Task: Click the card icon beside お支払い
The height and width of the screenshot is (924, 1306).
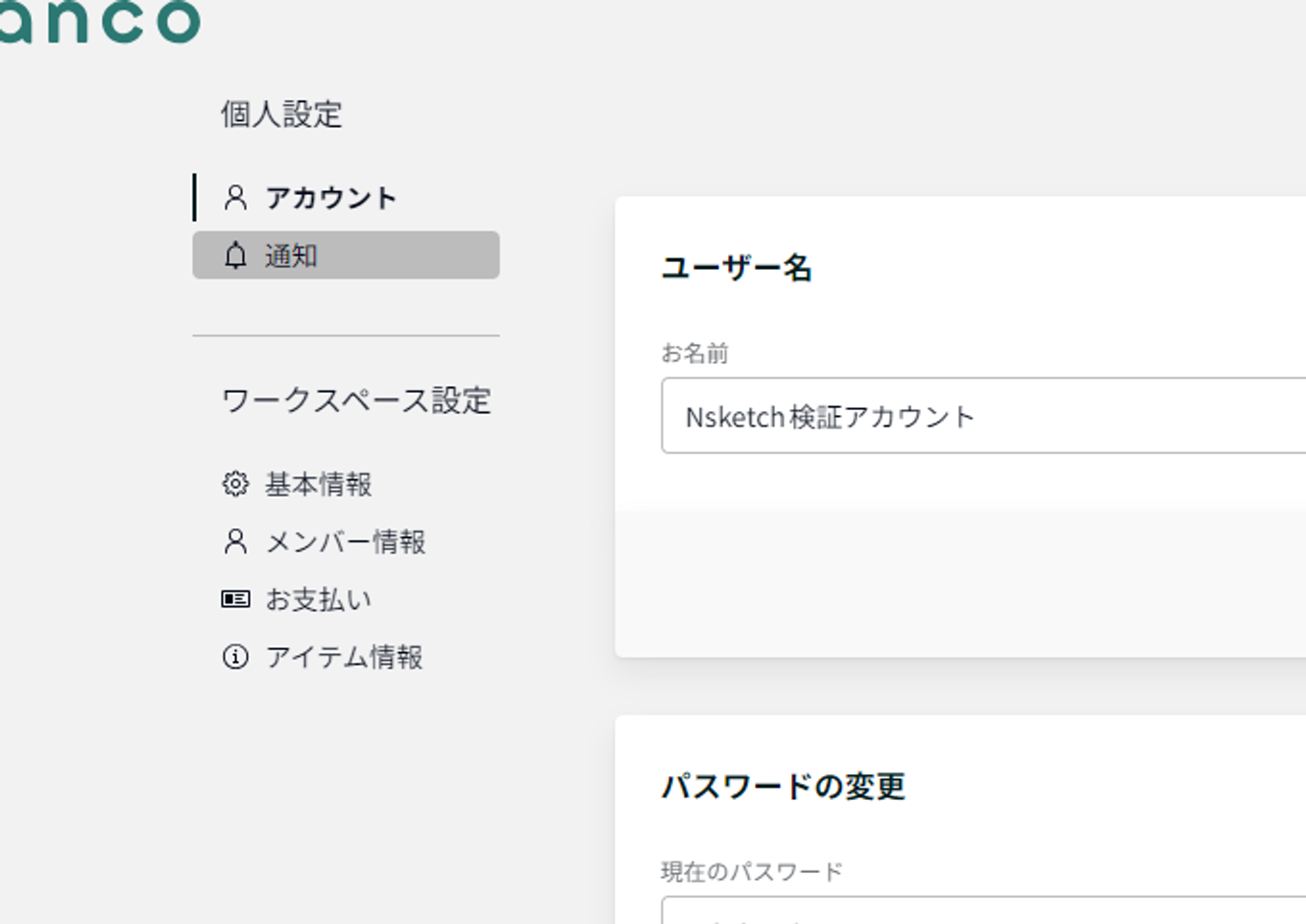Action: click(235, 599)
